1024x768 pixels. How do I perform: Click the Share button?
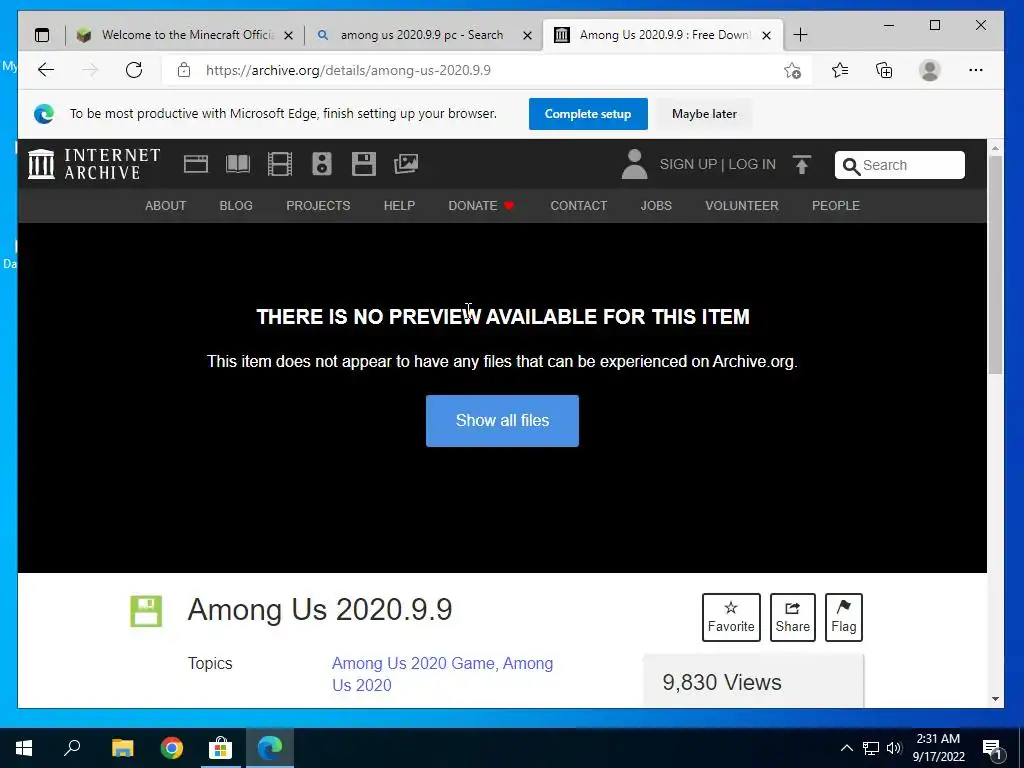coord(792,617)
